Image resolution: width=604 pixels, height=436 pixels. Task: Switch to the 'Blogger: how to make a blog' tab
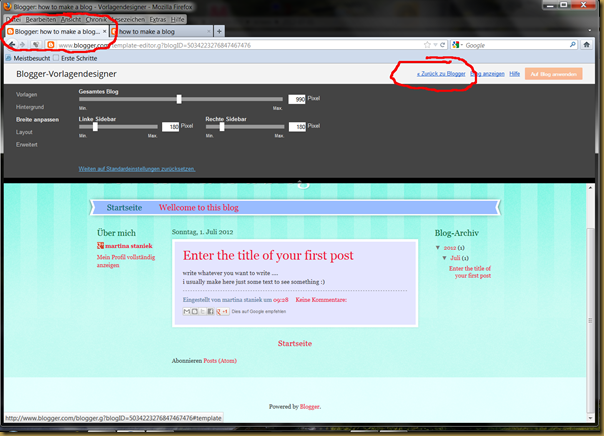coord(57,31)
